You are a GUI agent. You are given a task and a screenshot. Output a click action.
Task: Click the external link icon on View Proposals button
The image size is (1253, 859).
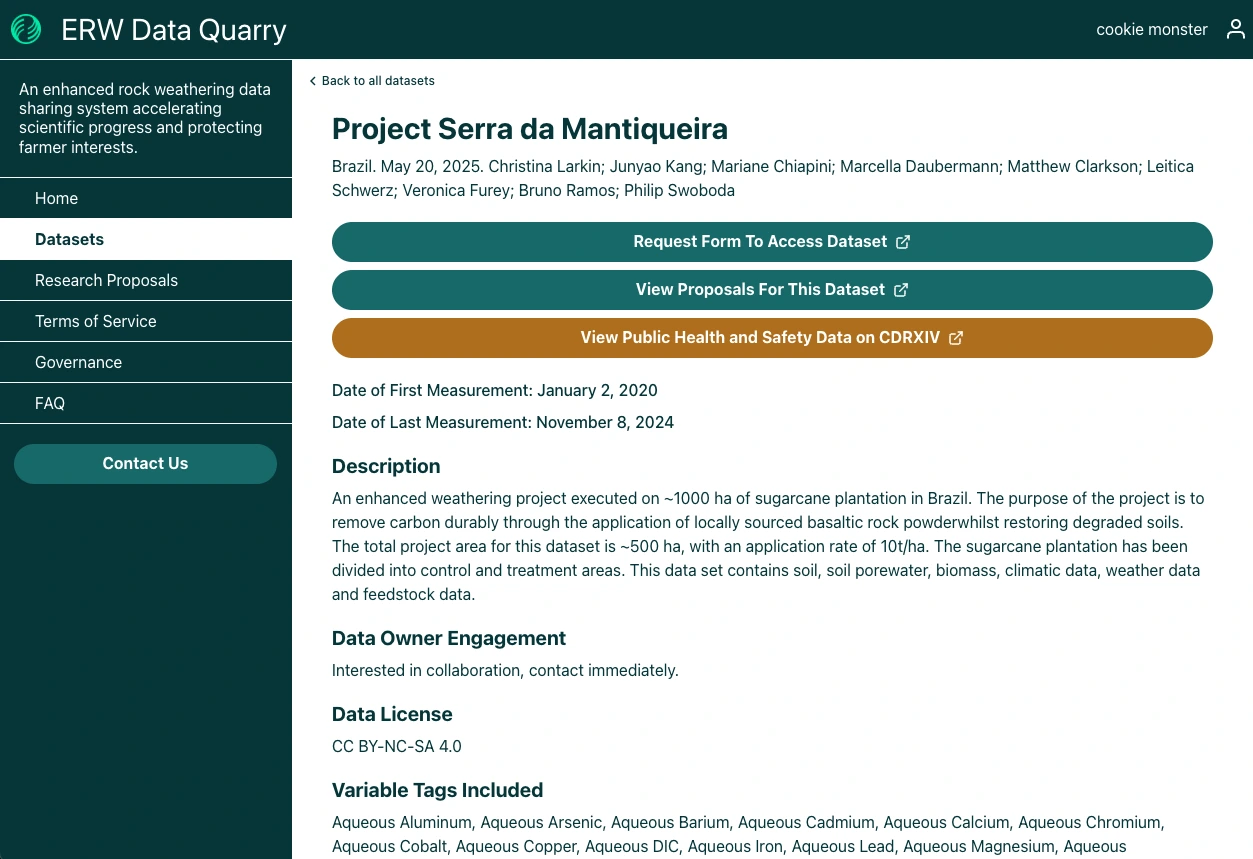900,289
